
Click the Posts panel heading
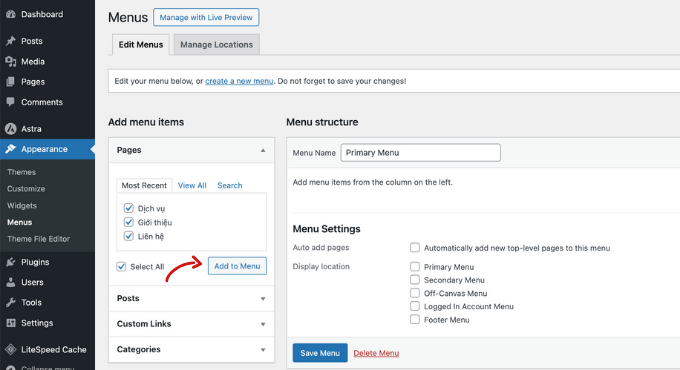pyautogui.click(x=128, y=298)
